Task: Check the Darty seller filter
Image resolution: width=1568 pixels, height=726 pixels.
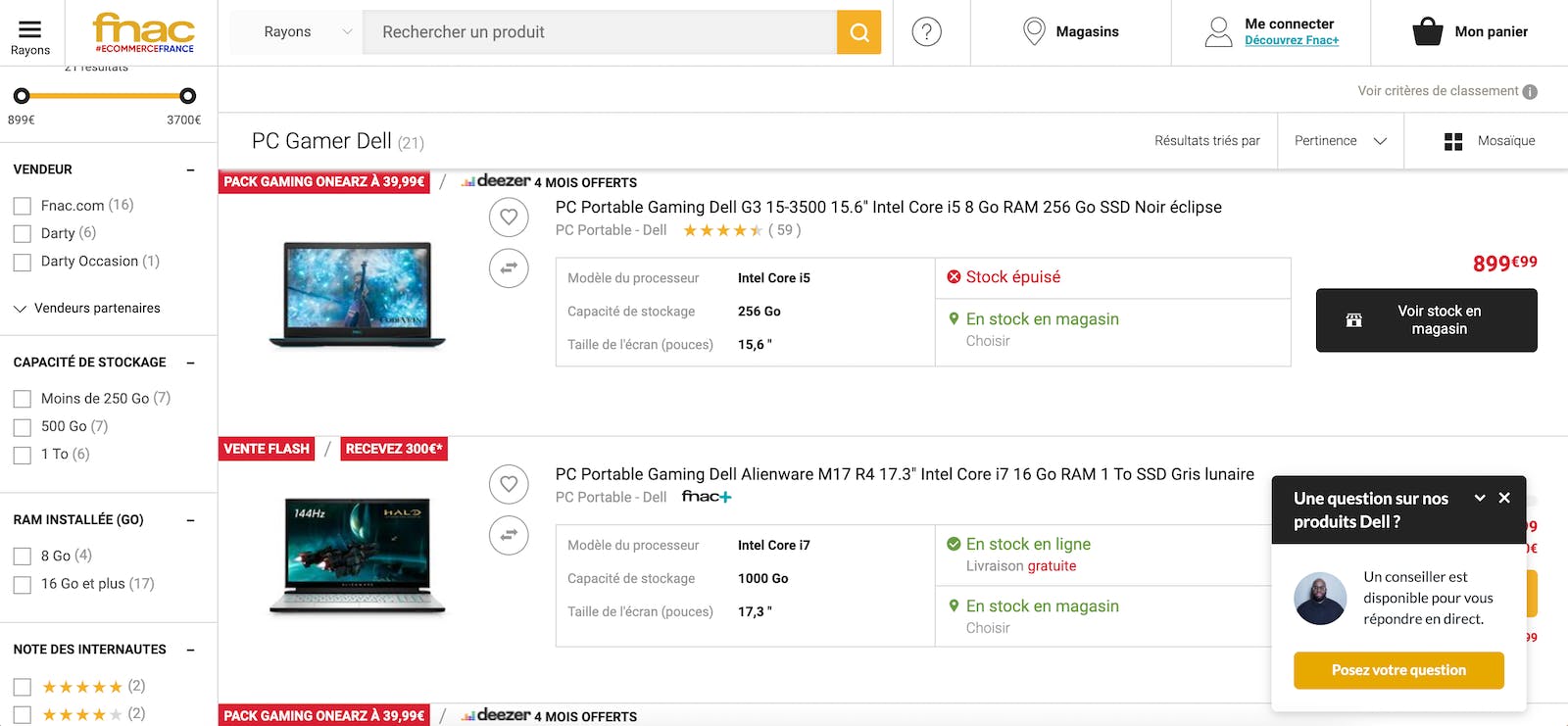Action: point(23,233)
